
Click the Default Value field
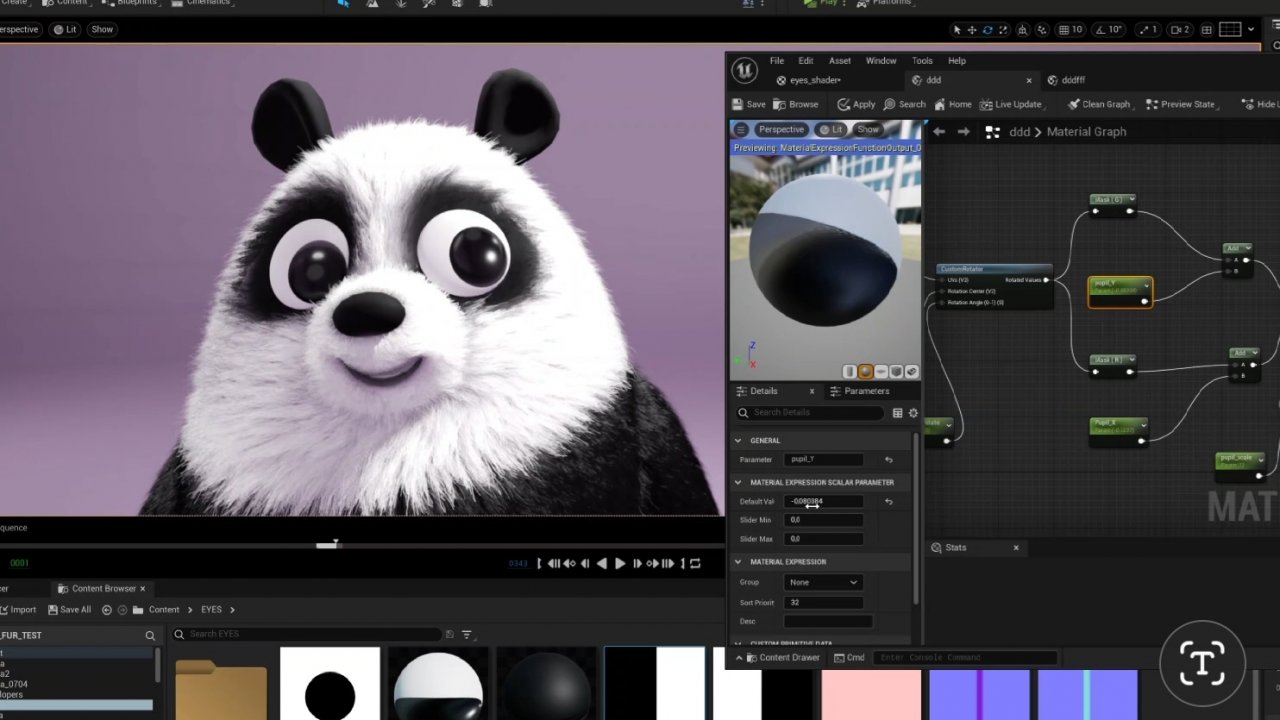[824, 501]
